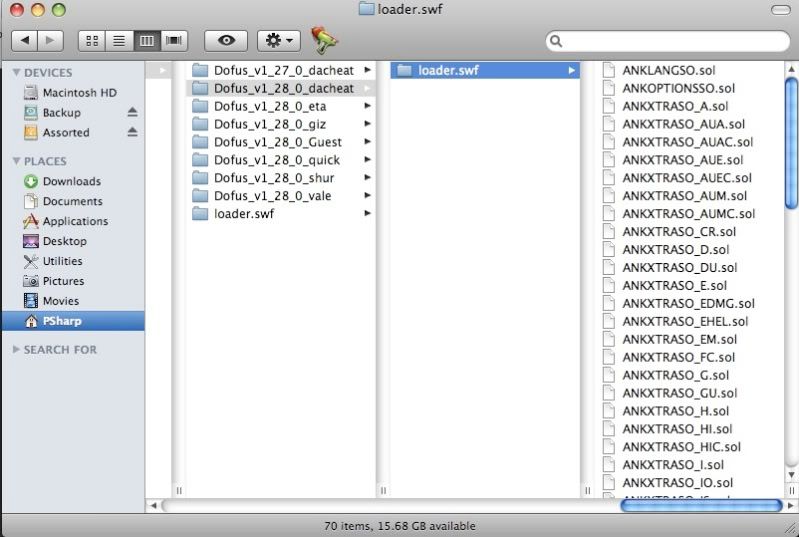
Task: Click the arrow beside Dofus_v1_28_0_vale
Action: 367,196
